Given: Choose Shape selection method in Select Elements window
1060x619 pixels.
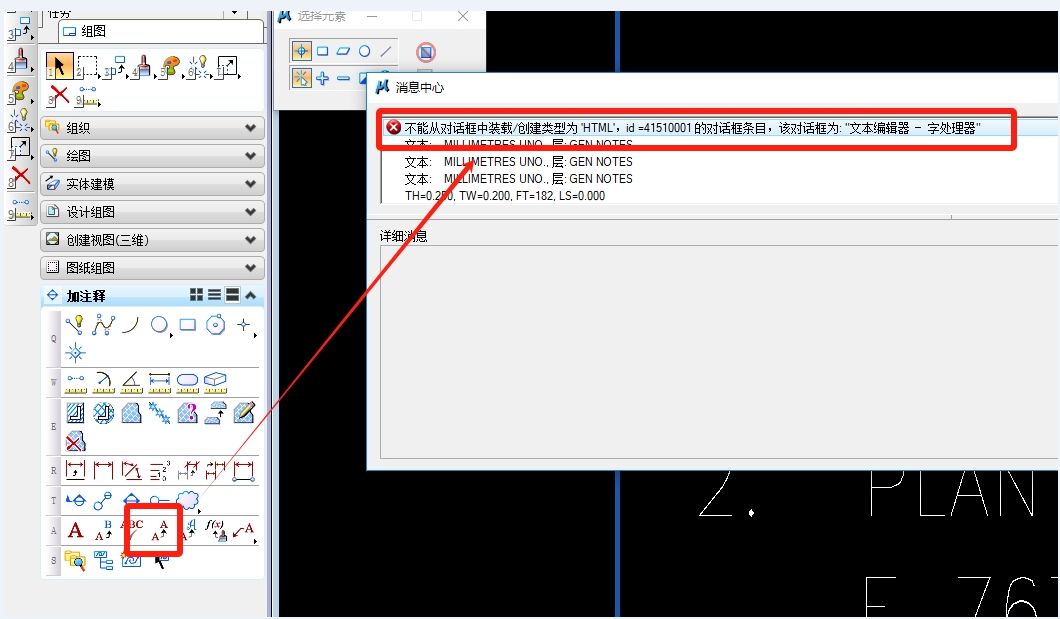Looking at the screenshot, I should point(343,51).
